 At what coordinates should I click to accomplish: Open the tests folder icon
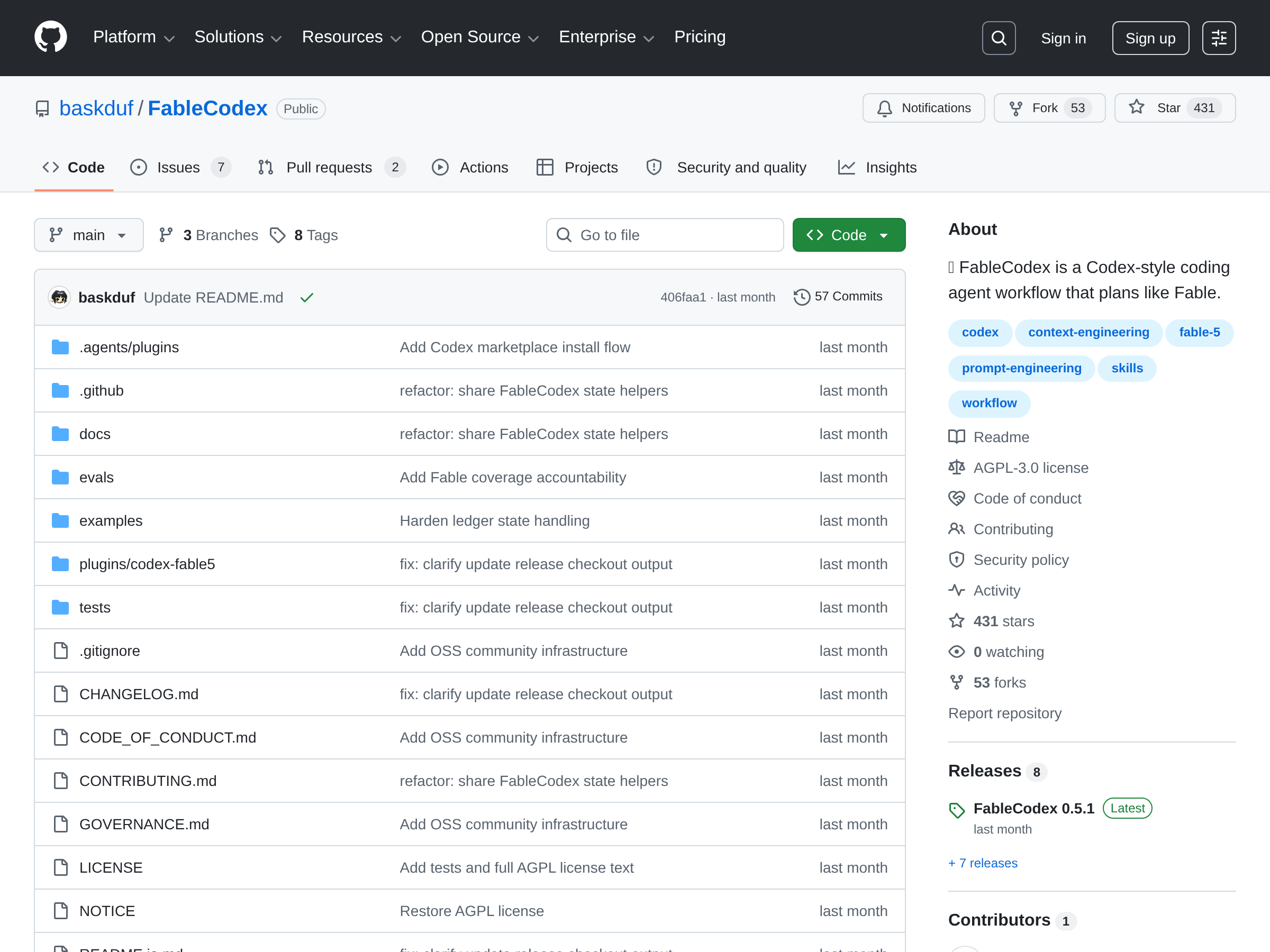tap(60, 607)
